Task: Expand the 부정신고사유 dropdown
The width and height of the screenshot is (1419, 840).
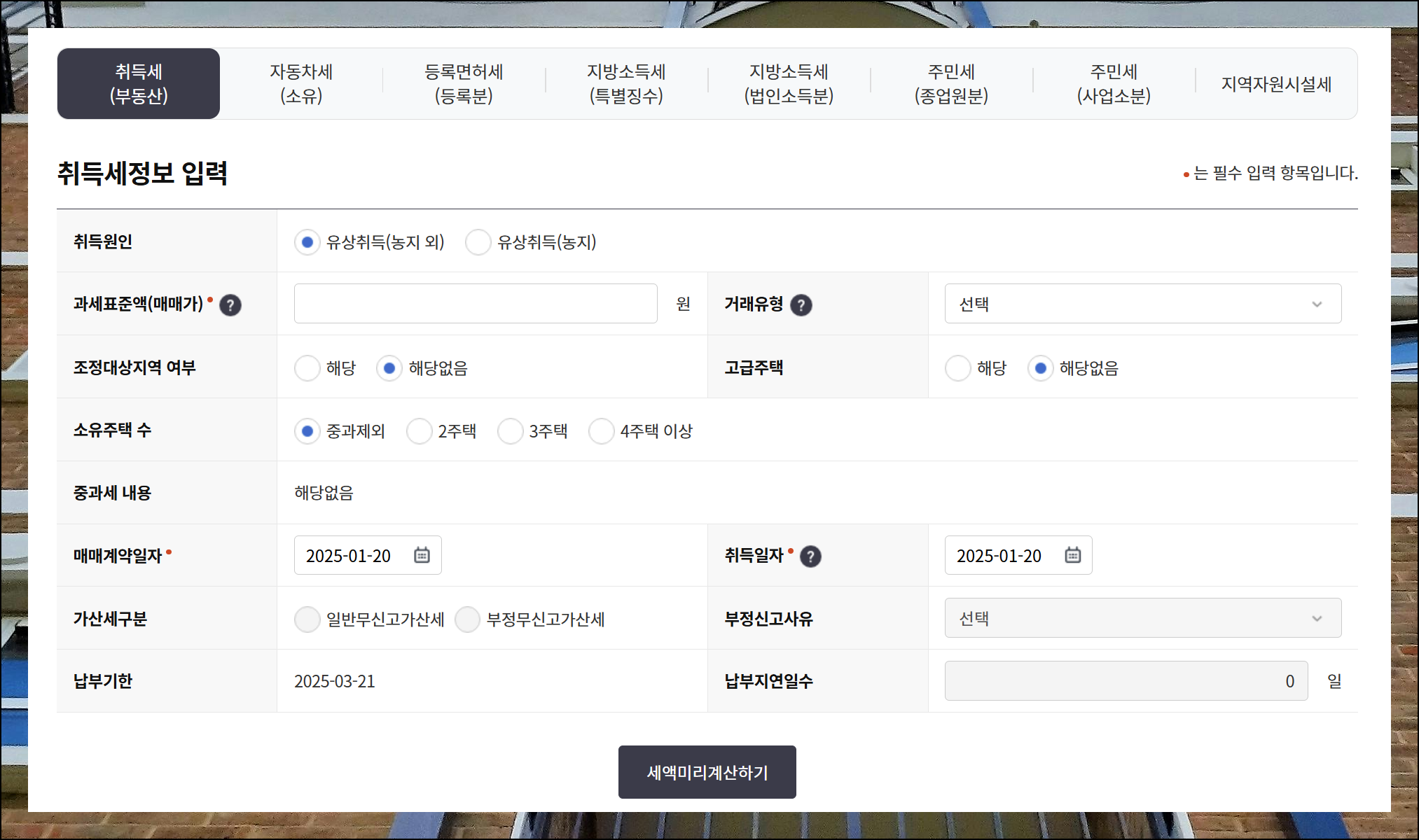Action: pos(1142,618)
